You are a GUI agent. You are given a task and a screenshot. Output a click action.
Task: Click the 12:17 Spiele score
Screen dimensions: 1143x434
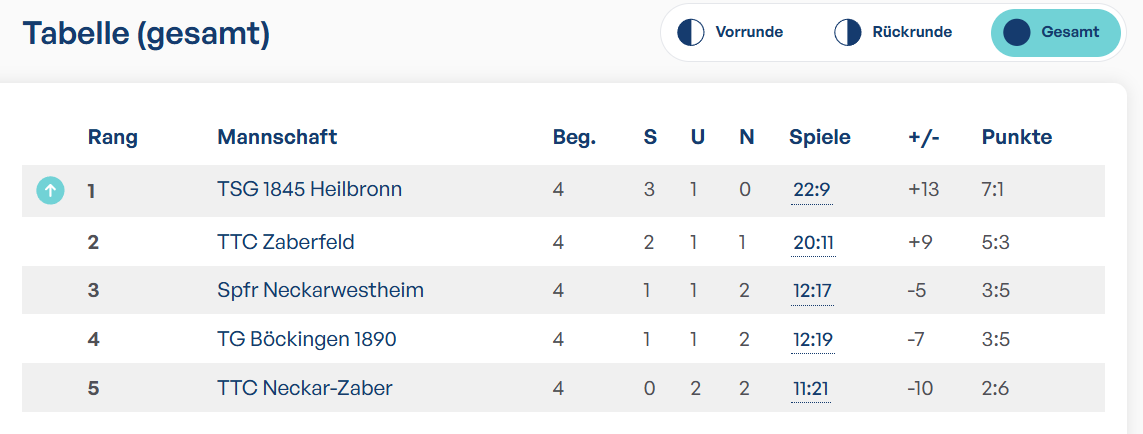click(x=812, y=291)
